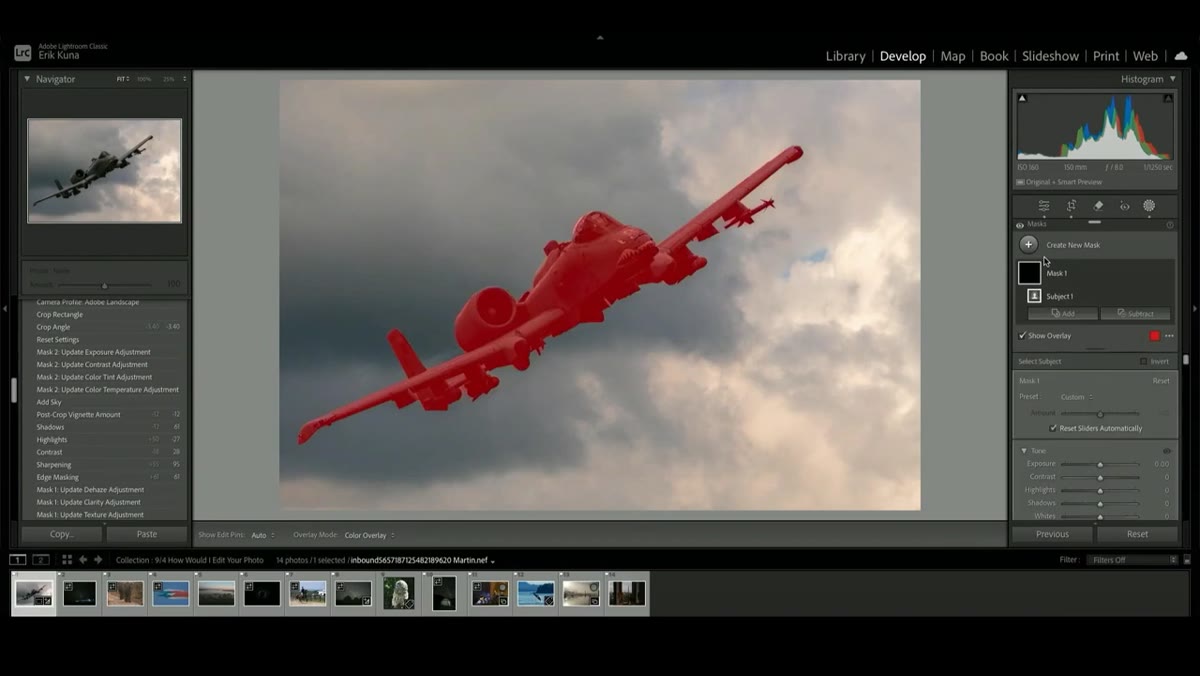The width and height of the screenshot is (1200, 676).
Task: Go to the Book module
Action: (x=994, y=56)
